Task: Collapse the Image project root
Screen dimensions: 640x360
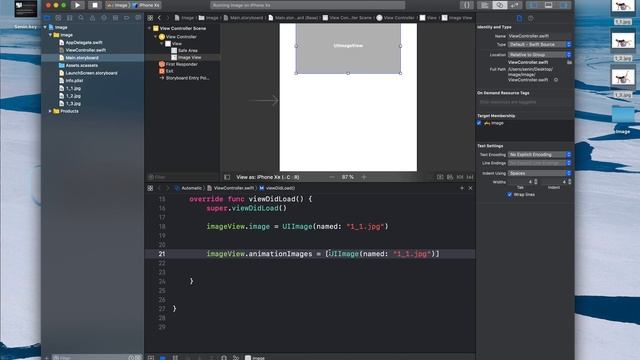Action: tap(45, 27)
